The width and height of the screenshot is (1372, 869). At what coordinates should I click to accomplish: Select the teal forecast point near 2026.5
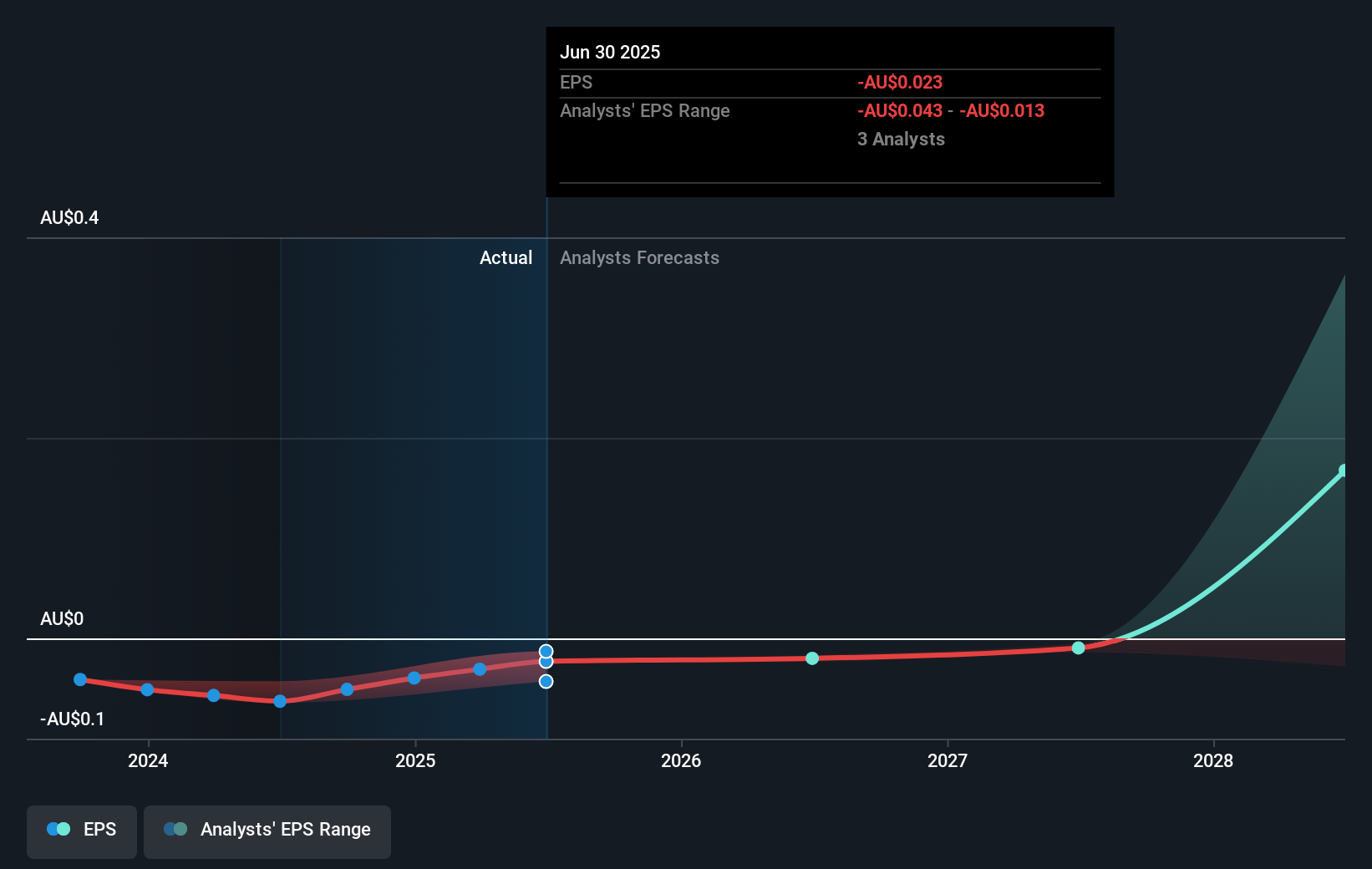(811, 658)
